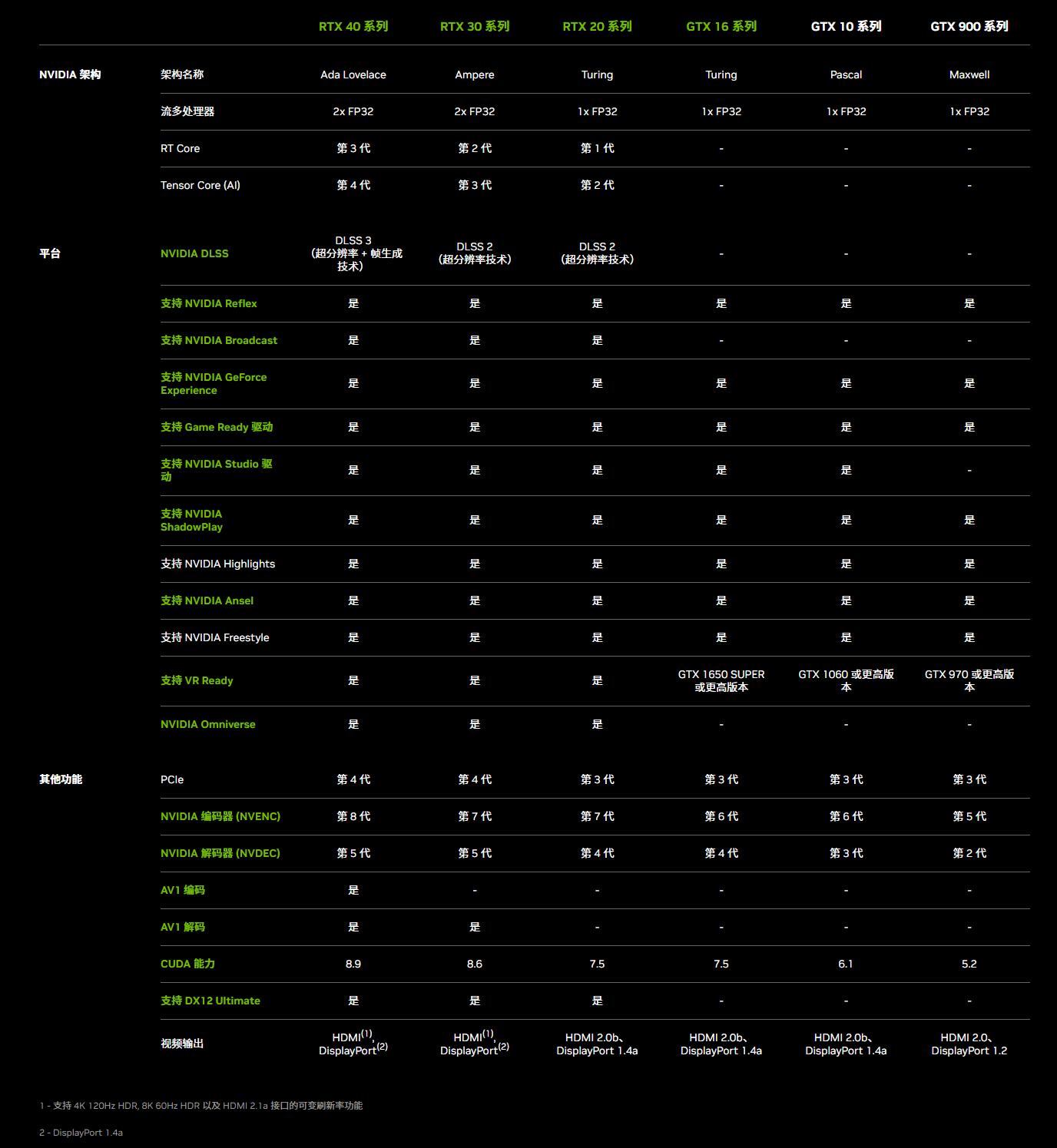Click the CUDA value 8.9
Screen dimensions: 1057x1148
pos(353,964)
